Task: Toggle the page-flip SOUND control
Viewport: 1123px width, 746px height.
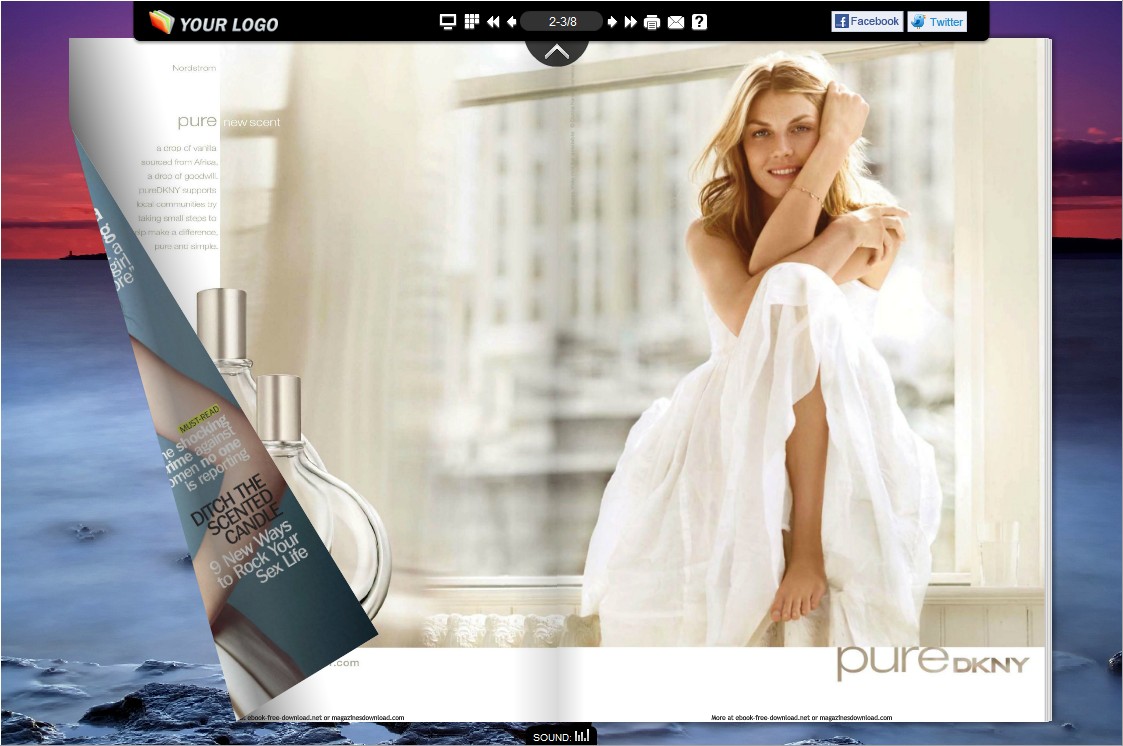Action: click(x=562, y=736)
